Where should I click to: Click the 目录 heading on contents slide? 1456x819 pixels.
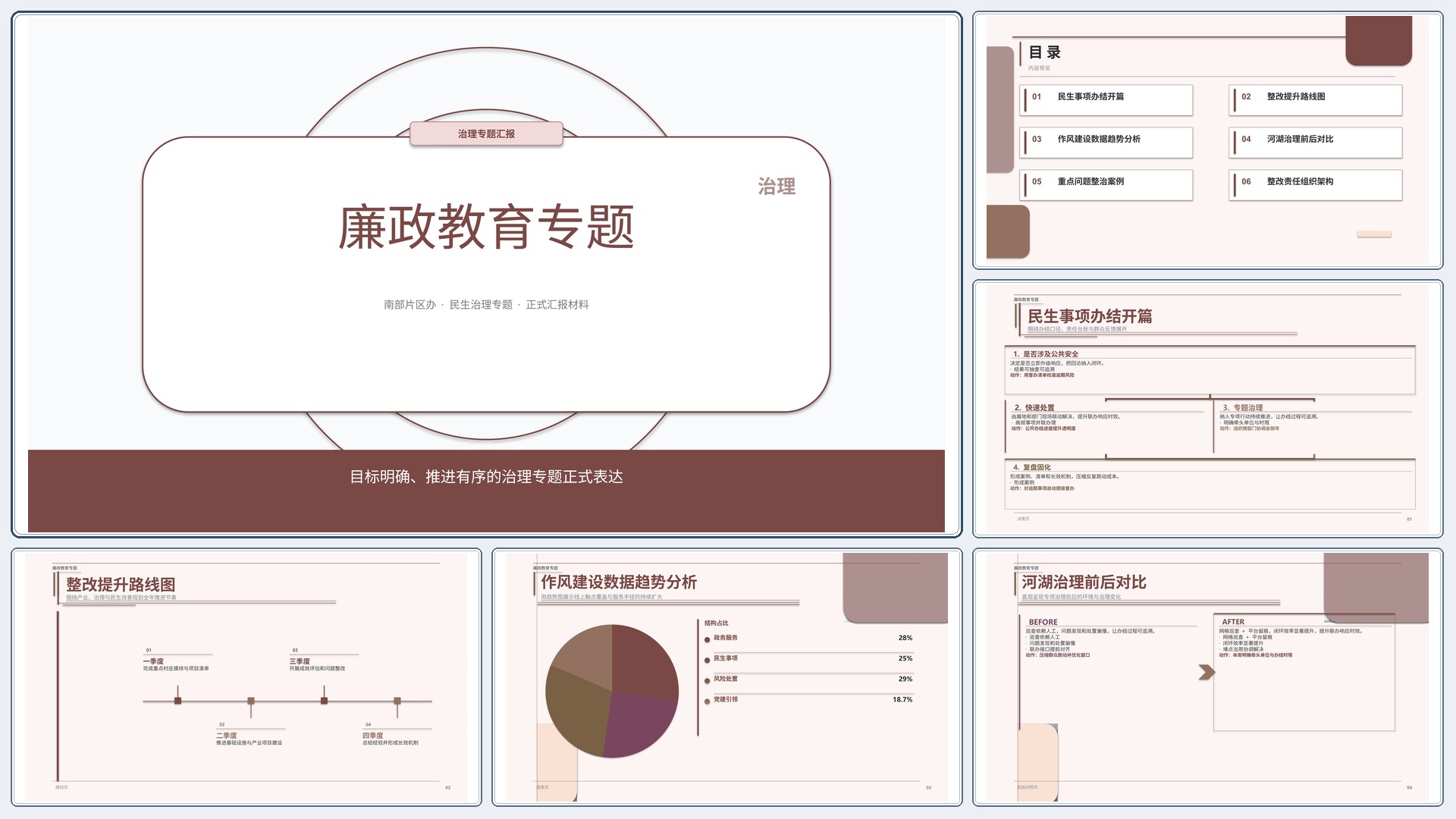tap(1044, 52)
